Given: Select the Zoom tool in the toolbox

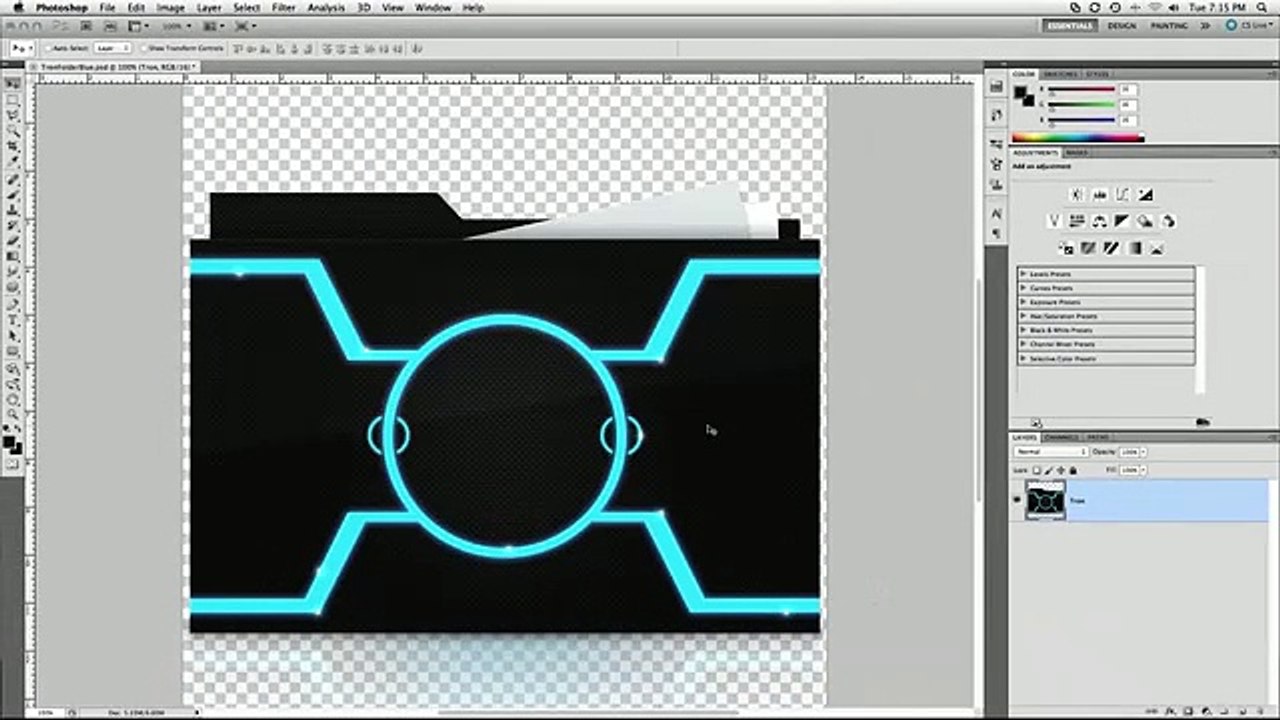Looking at the screenshot, I should point(12,413).
